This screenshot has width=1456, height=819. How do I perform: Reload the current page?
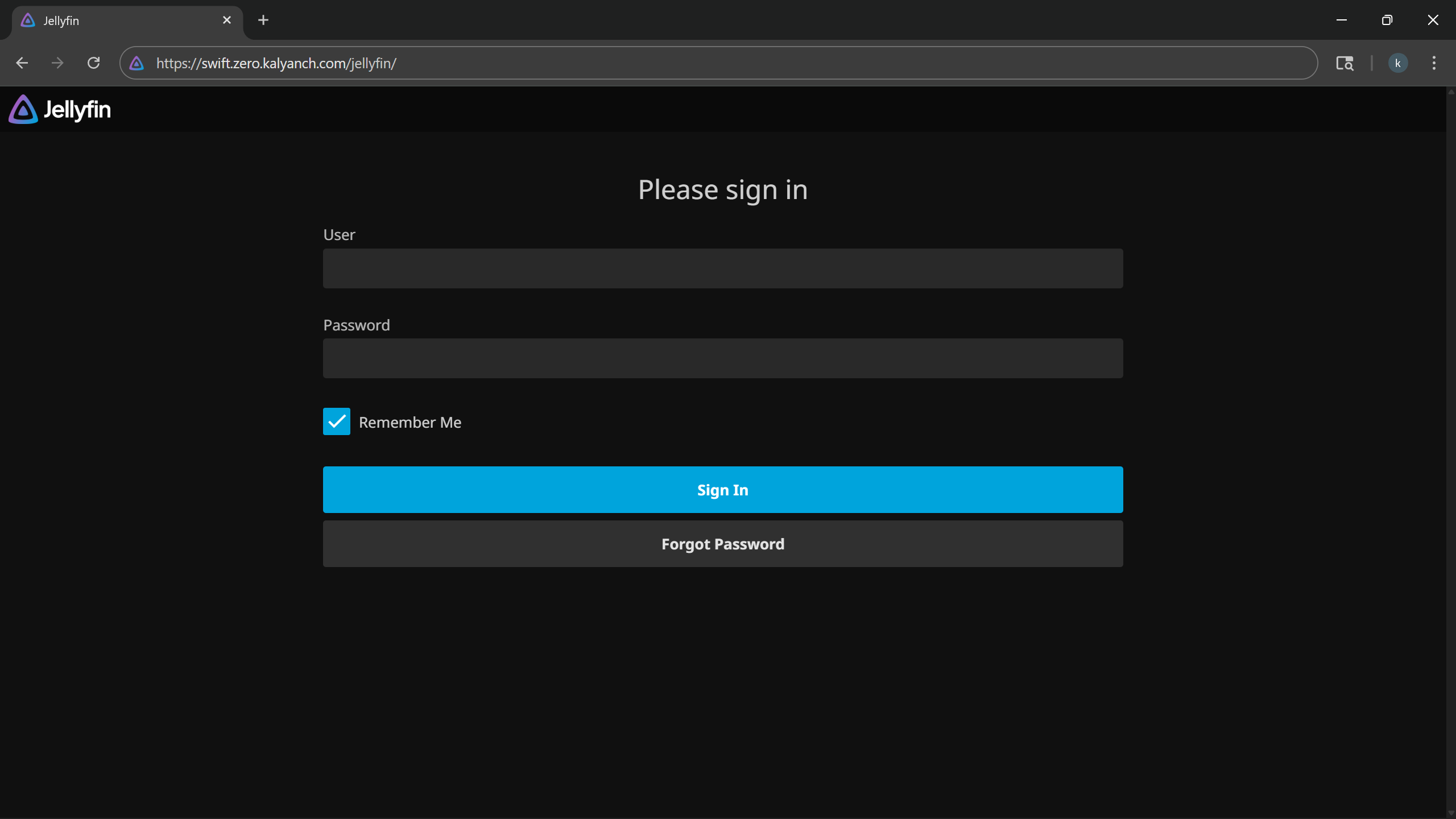(93, 63)
